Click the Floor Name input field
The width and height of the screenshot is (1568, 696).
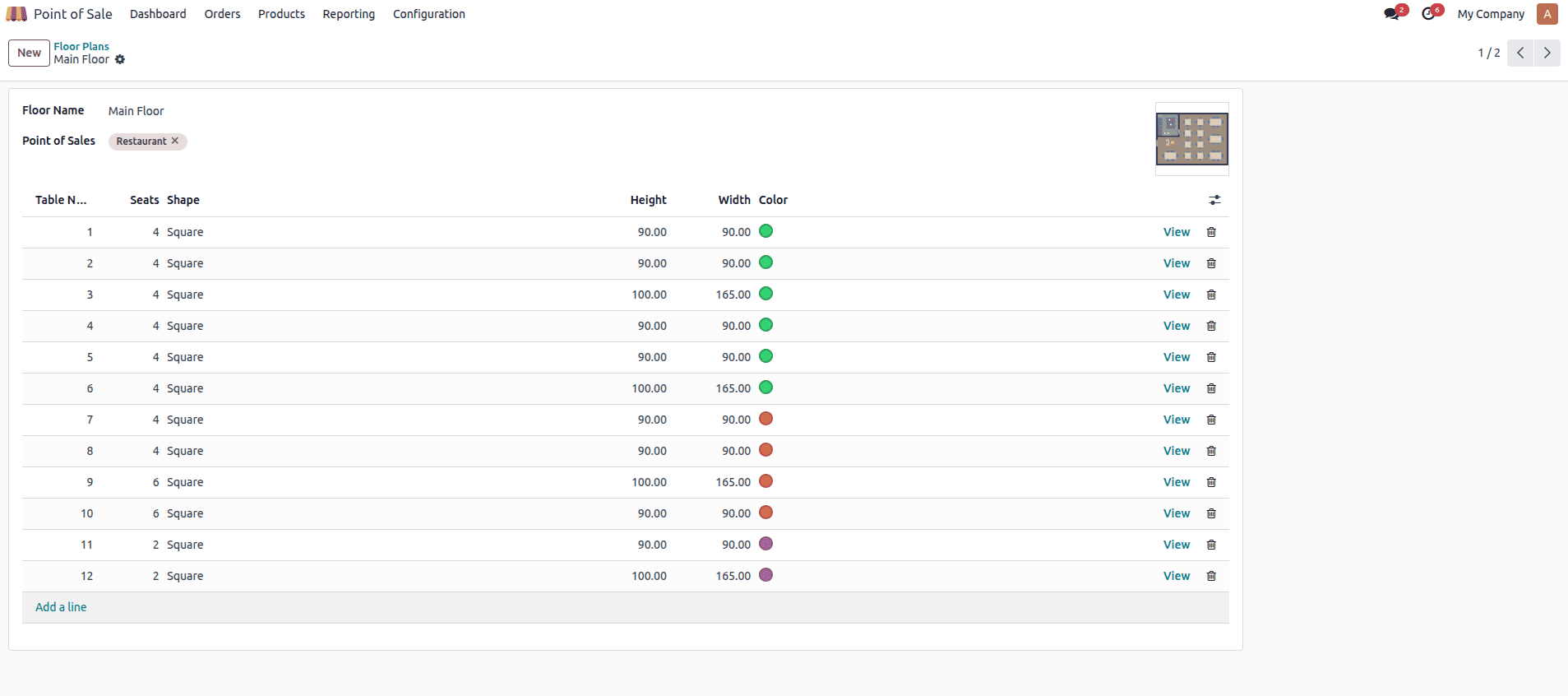329,111
